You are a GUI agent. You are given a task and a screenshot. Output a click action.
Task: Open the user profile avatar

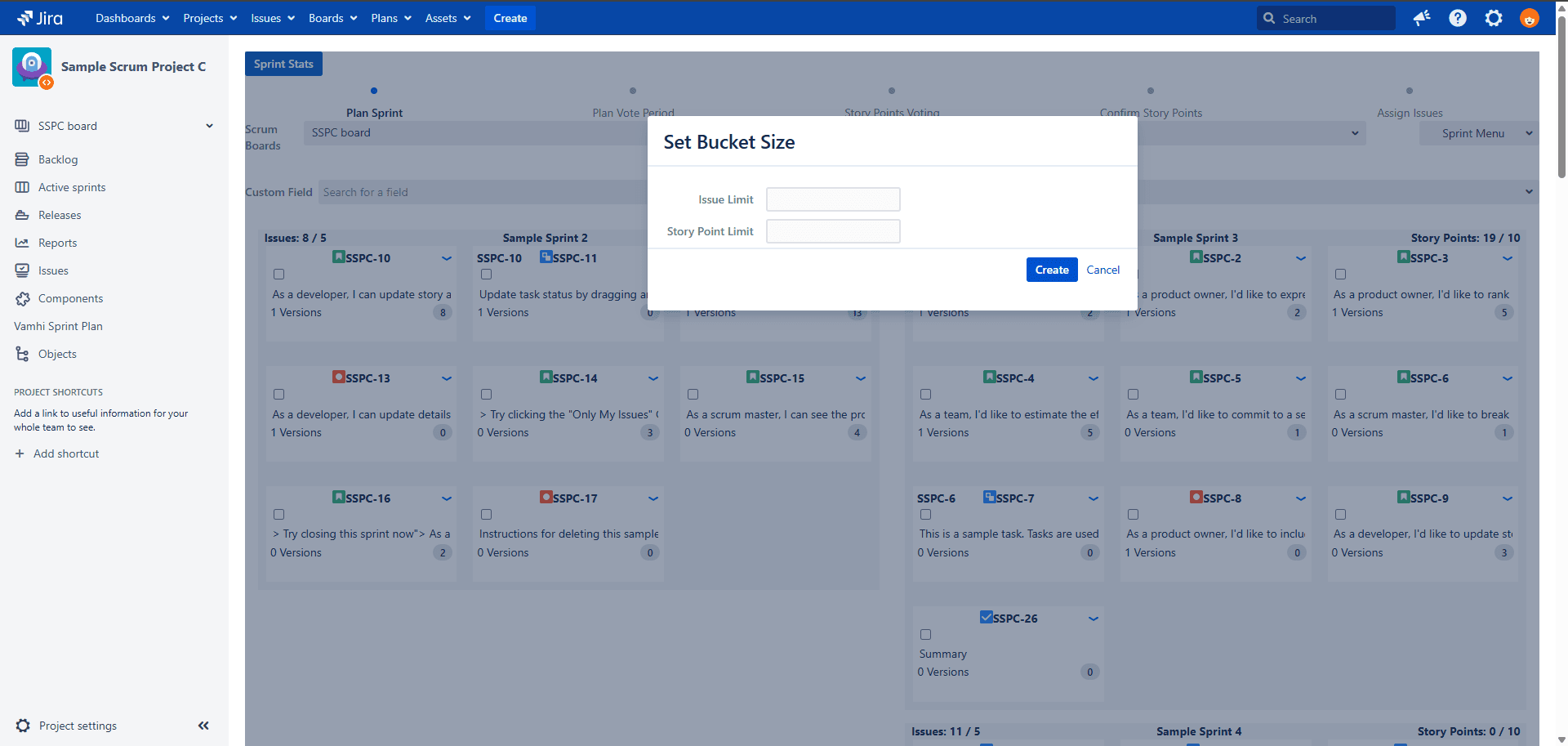pos(1529,18)
